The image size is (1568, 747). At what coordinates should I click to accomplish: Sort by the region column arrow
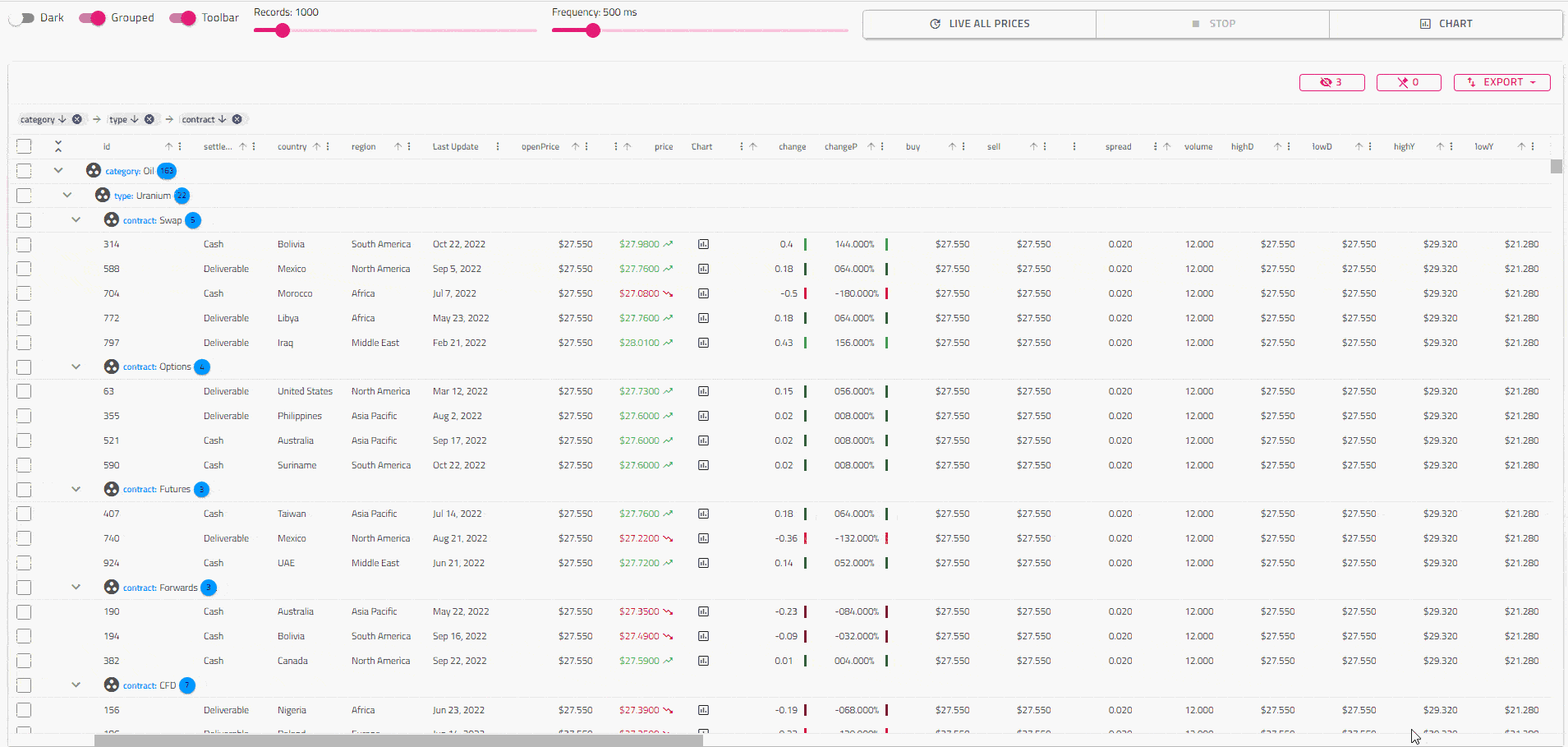pyautogui.click(x=398, y=146)
